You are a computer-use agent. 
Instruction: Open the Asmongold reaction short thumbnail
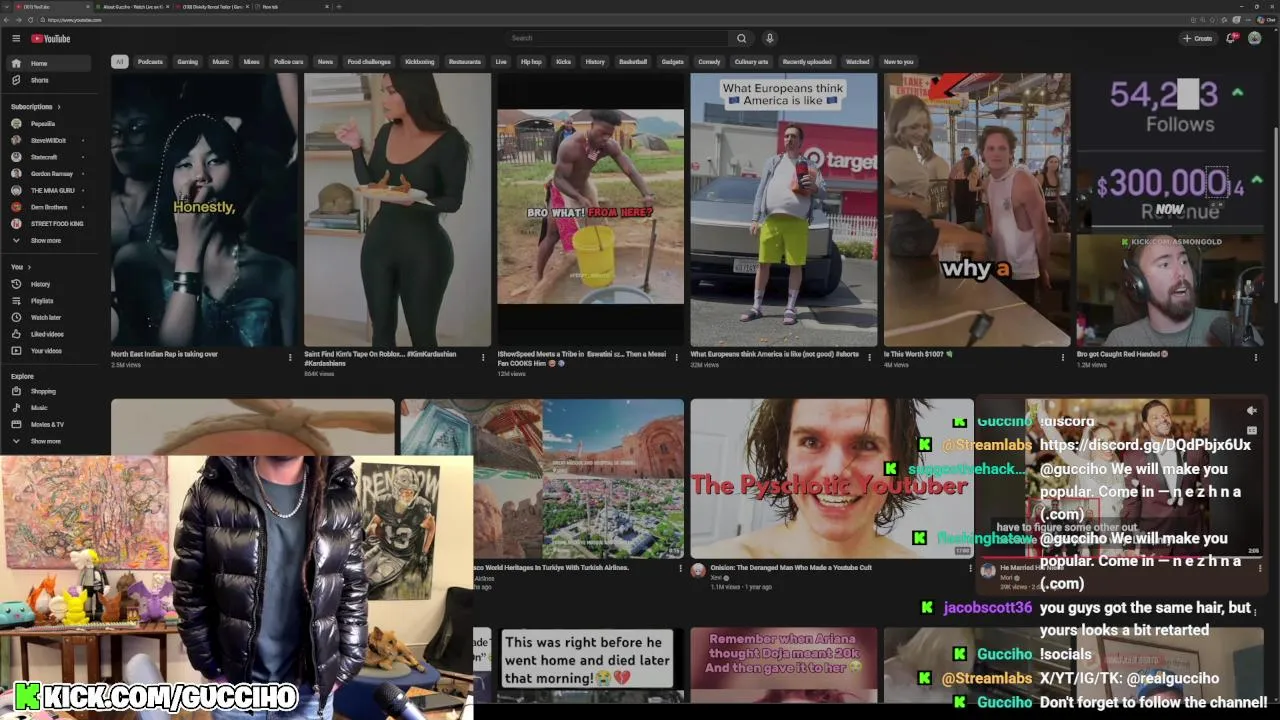coord(1170,210)
